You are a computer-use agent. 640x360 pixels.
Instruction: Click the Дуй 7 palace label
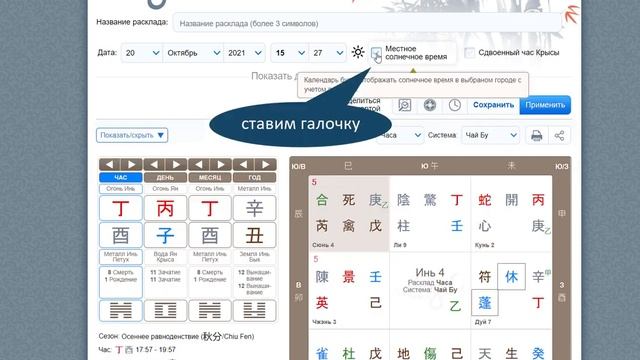(x=483, y=322)
